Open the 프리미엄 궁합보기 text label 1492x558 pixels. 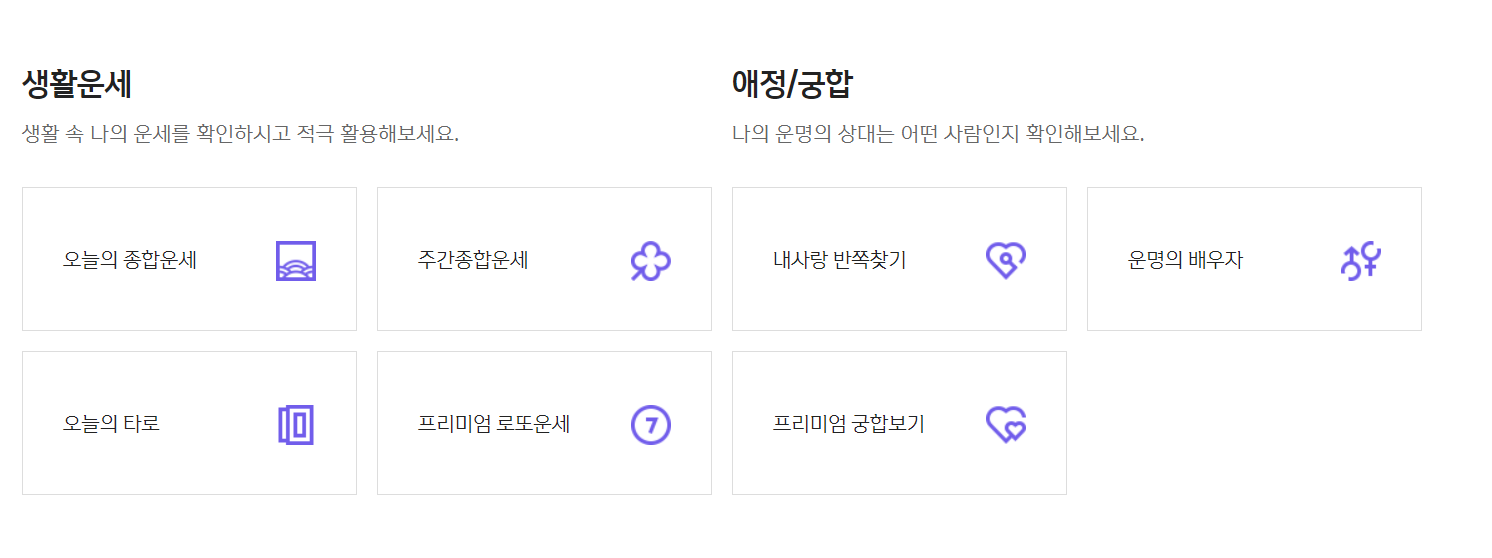(x=849, y=424)
